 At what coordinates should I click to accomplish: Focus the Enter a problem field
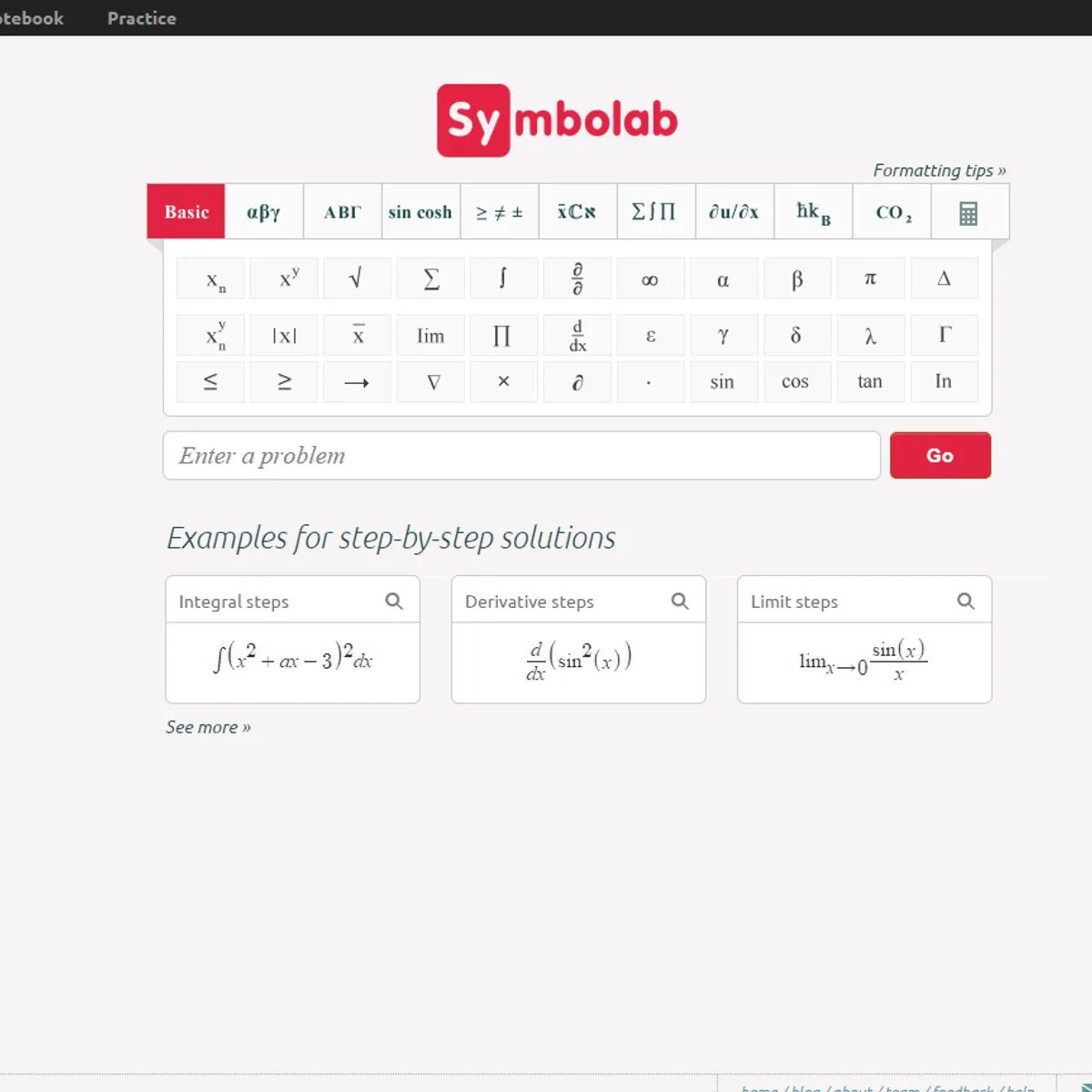click(521, 455)
